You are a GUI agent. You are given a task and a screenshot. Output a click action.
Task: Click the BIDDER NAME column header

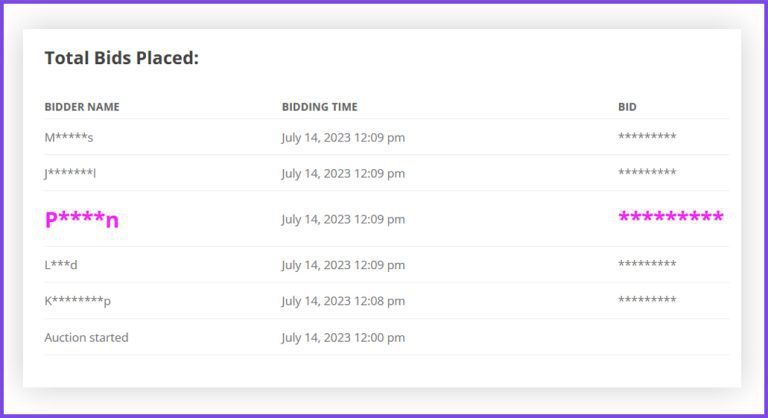[x=82, y=107]
